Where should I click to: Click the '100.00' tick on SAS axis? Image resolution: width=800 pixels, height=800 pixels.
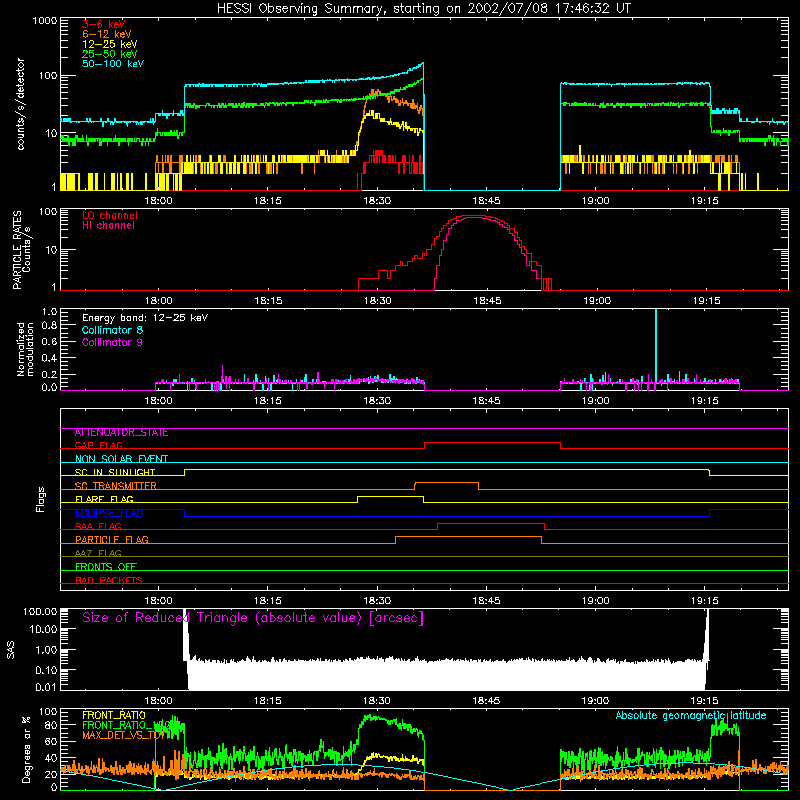click(x=40, y=612)
